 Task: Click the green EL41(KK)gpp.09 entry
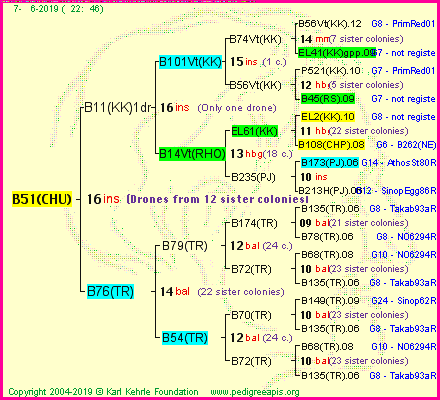point(337,53)
